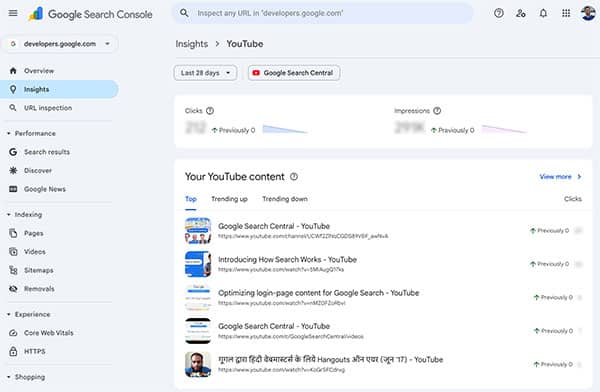Click the search magnifier icon
This screenshot has height=392, width=600.
coord(184,13)
